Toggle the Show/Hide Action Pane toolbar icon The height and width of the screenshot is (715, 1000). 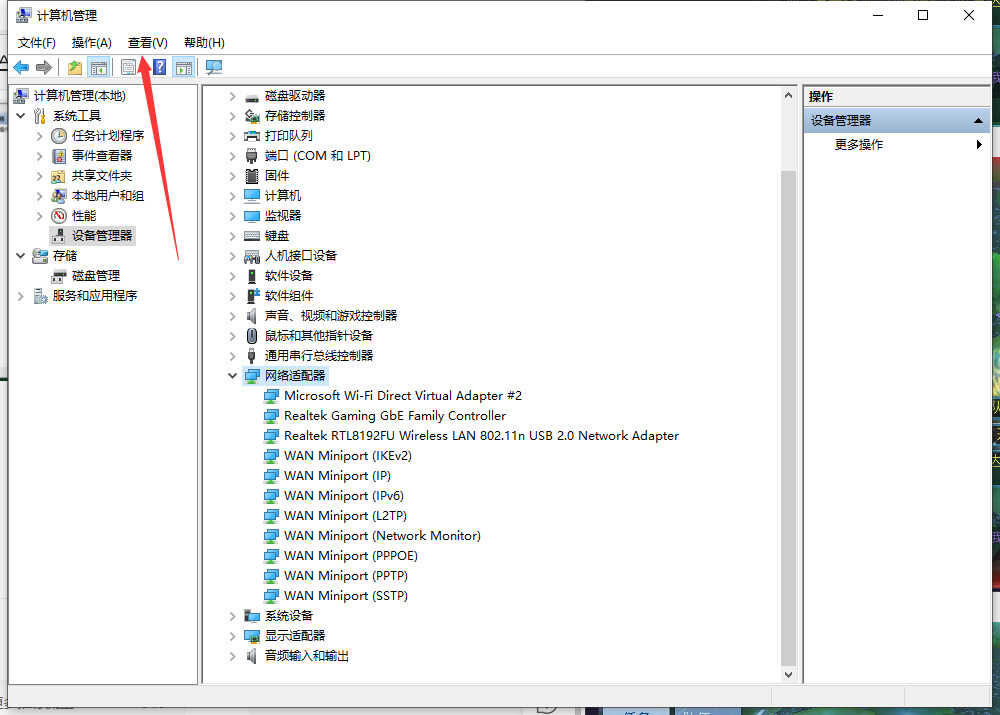(184, 67)
